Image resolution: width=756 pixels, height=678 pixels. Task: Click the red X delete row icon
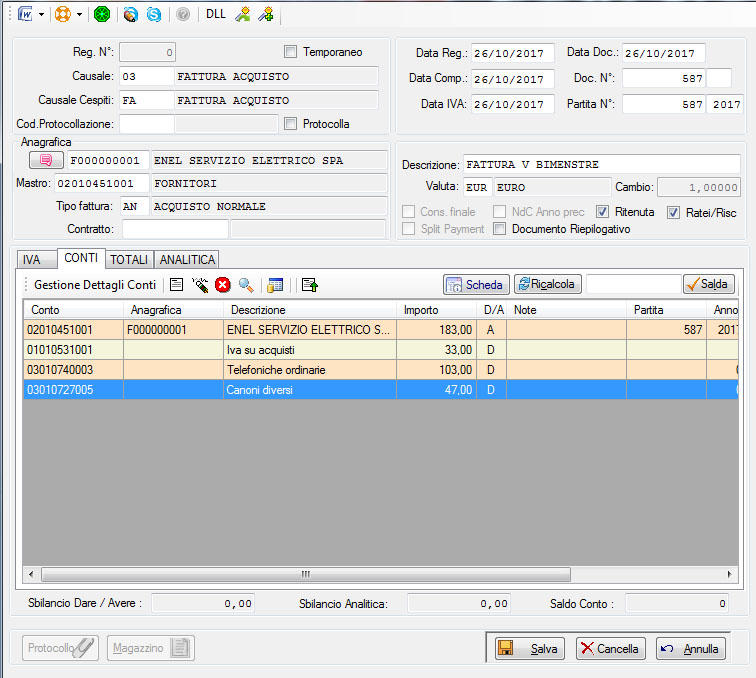(223, 285)
